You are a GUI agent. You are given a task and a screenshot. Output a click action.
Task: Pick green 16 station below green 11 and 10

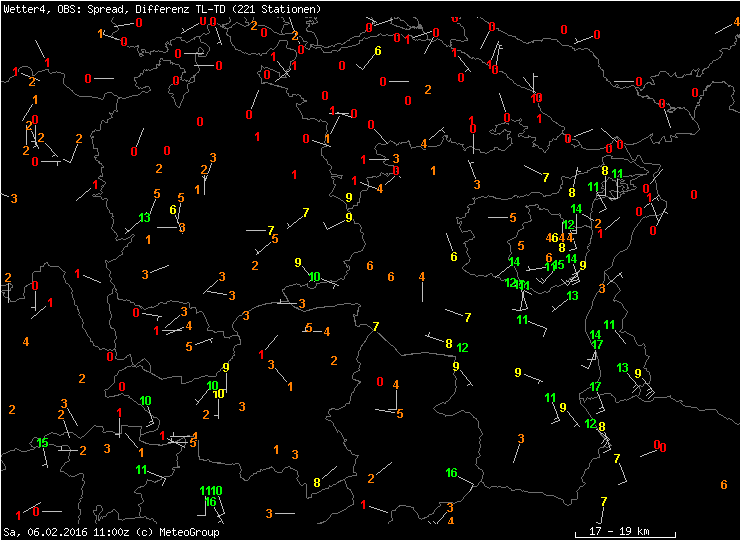(210, 502)
